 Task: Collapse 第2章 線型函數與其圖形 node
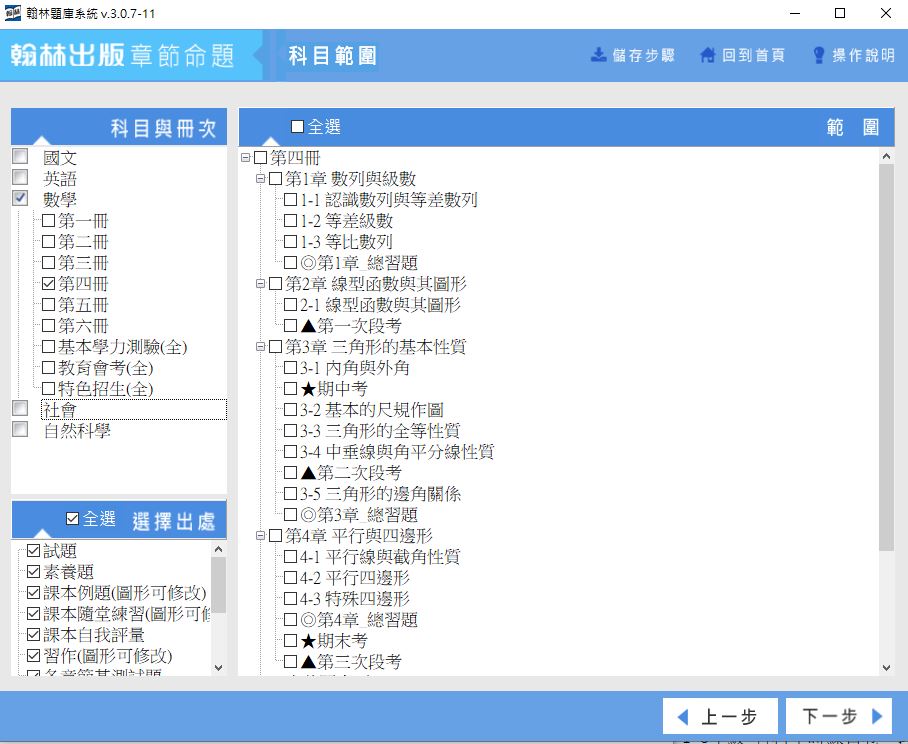(261, 284)
